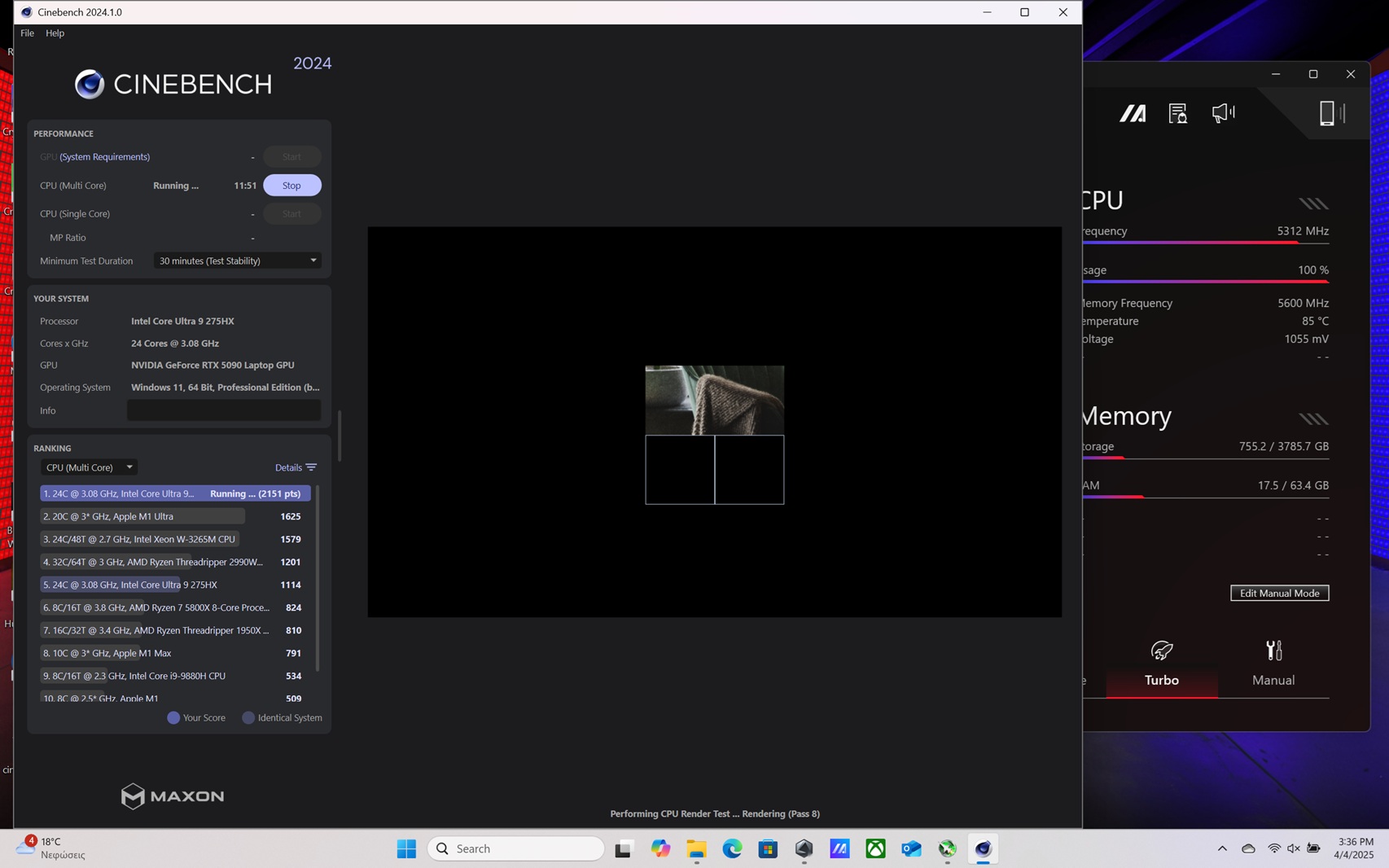Click the Edit Manual Mode button
1389x868 pixels.
point(1279,593)
